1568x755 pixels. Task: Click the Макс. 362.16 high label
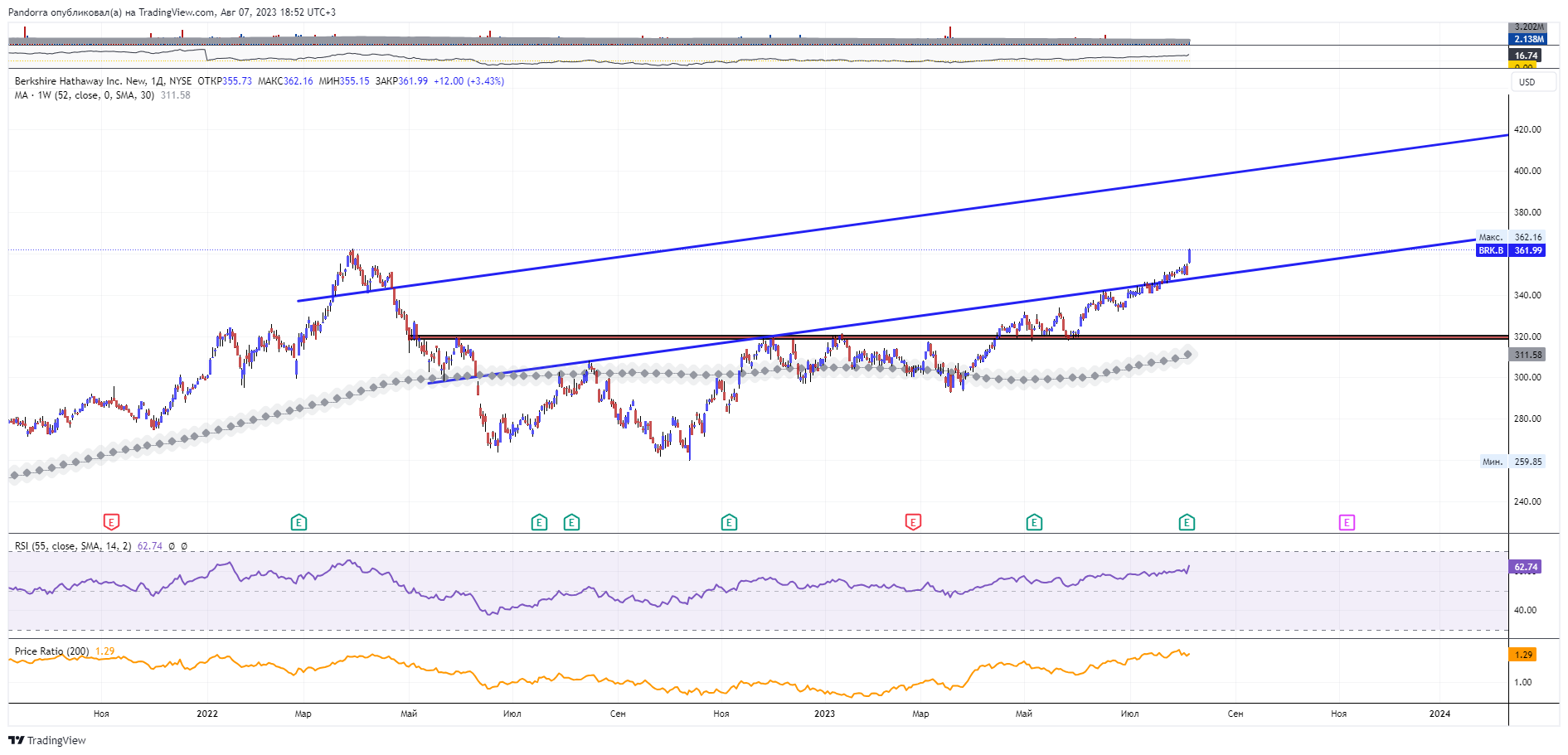click(x=1511, y=237)
